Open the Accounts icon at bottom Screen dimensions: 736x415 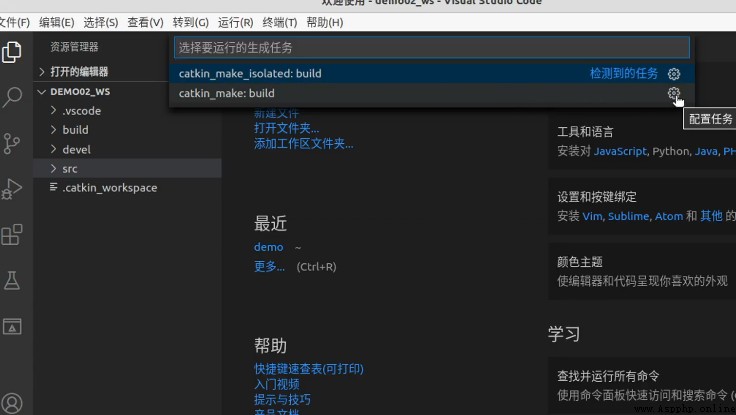pyautogui.click(x=12, y=403)
